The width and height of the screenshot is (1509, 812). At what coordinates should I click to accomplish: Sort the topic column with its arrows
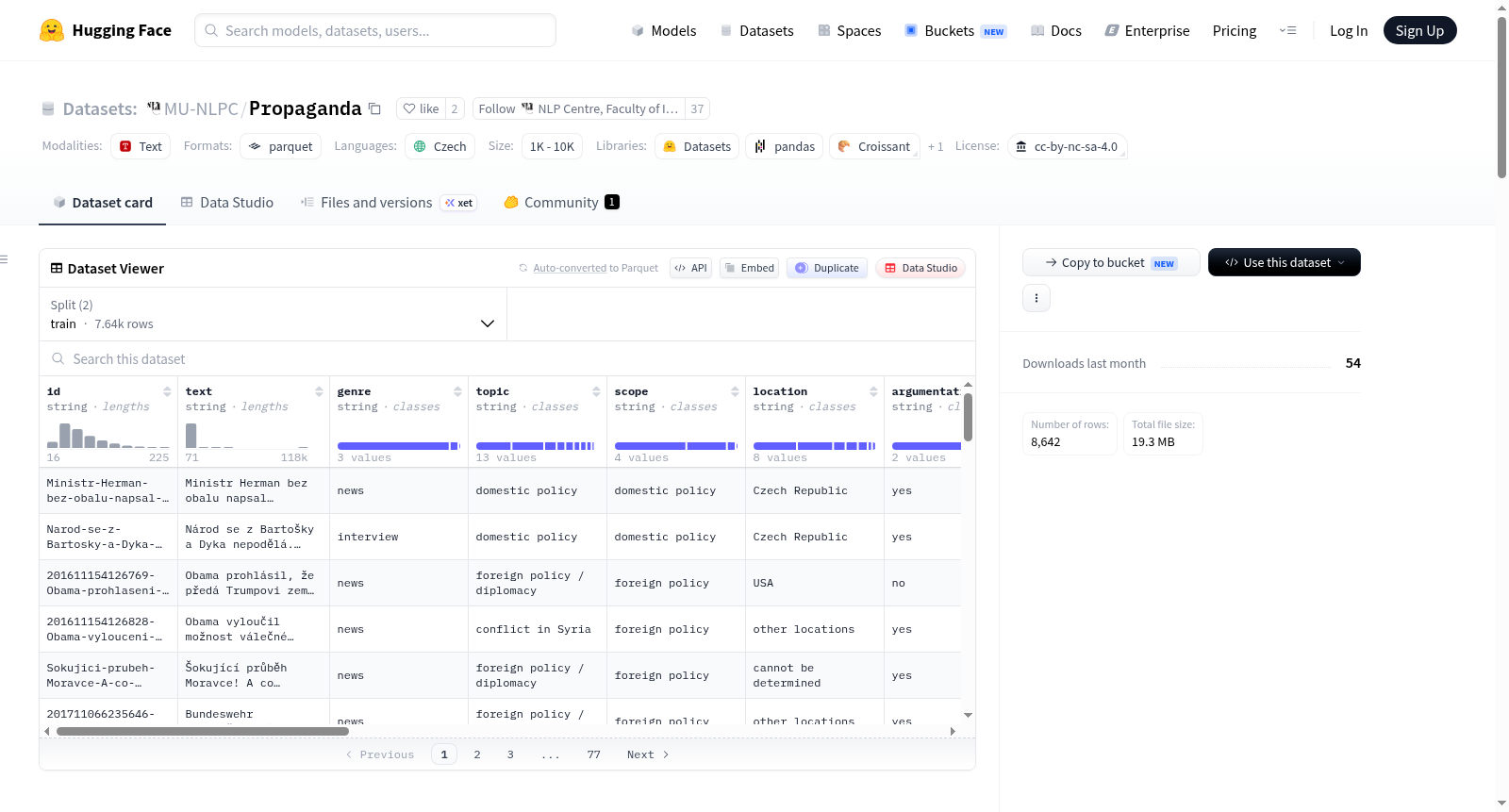(x=596, y=391)
